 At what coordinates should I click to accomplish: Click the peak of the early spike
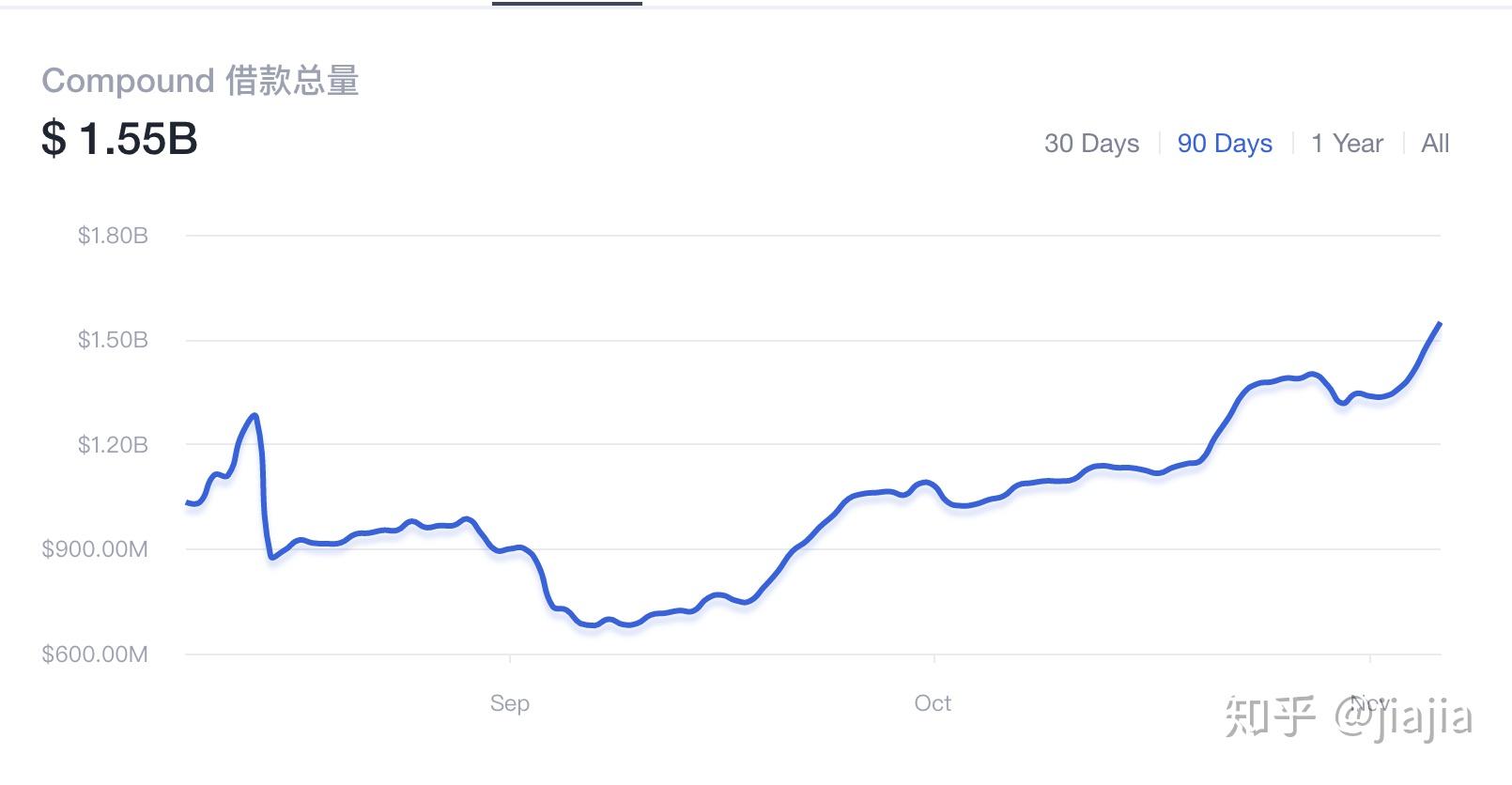(x=255, y=415)
